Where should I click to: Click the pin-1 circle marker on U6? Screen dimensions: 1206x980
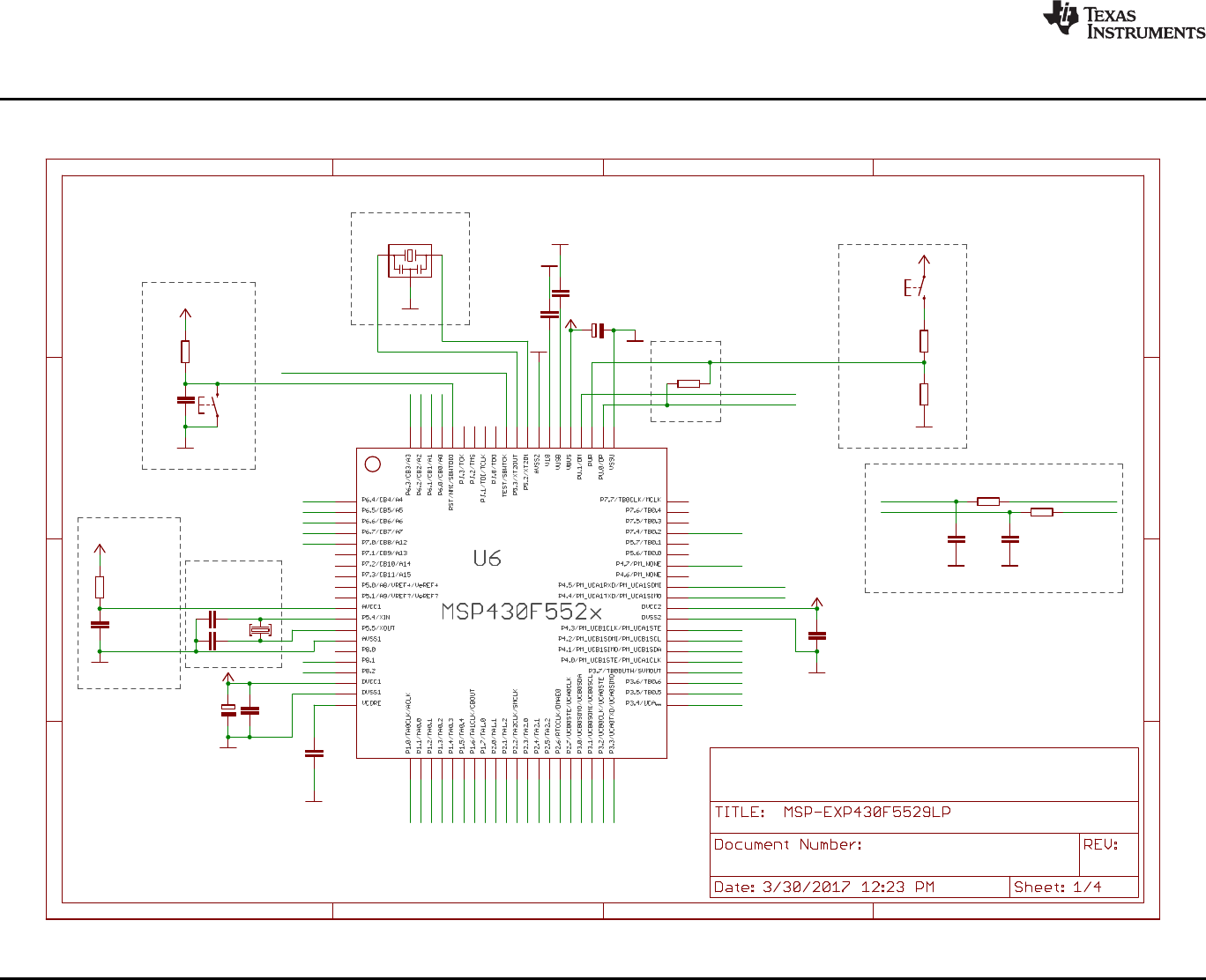point(372,464)
